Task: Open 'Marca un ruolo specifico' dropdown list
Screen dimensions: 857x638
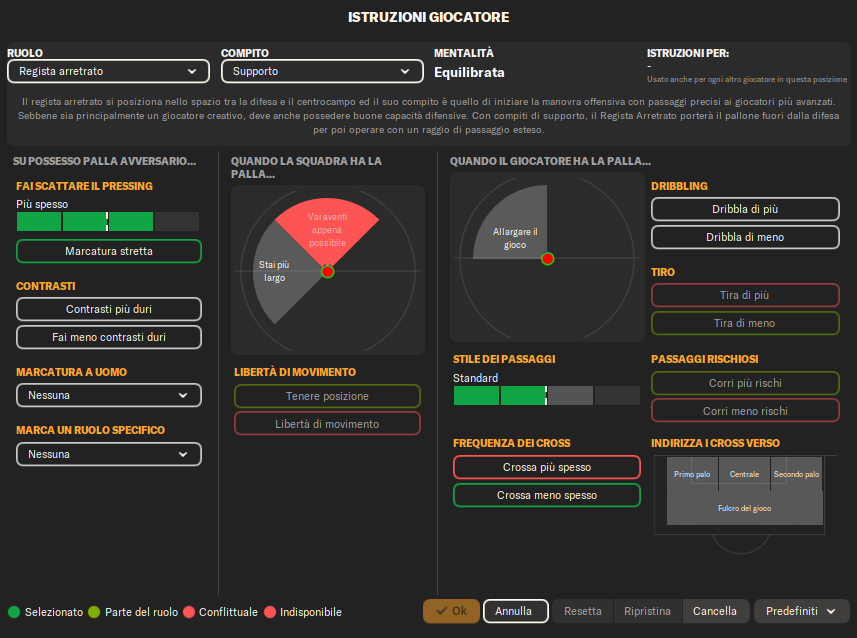Action: tap(109, 454)
